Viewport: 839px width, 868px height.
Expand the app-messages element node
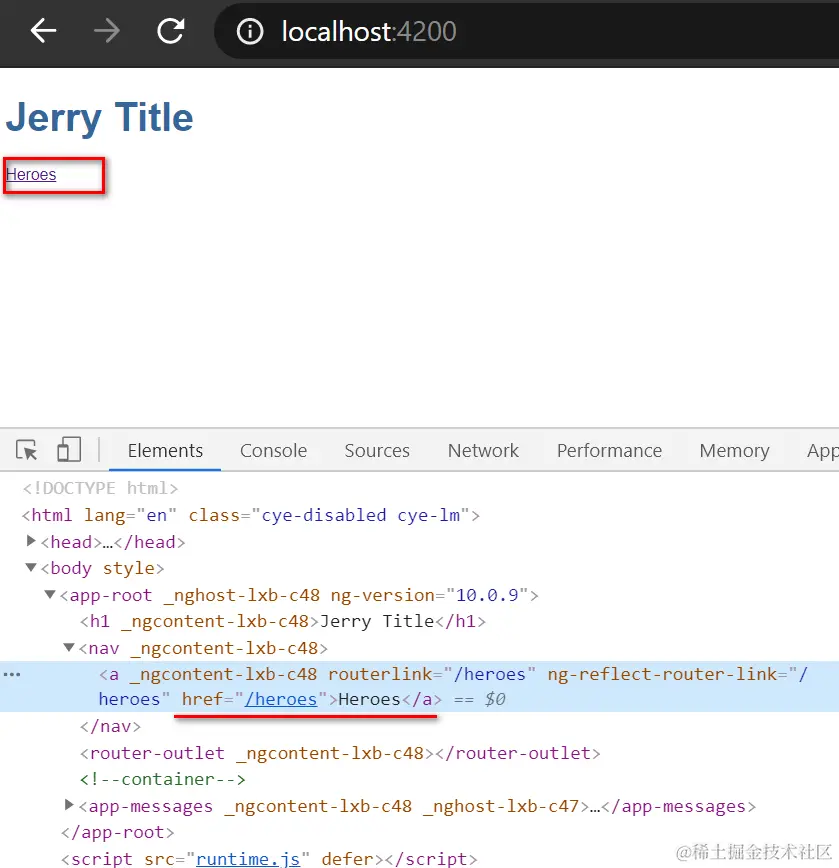pyautogui.click(x=69, y=804)
